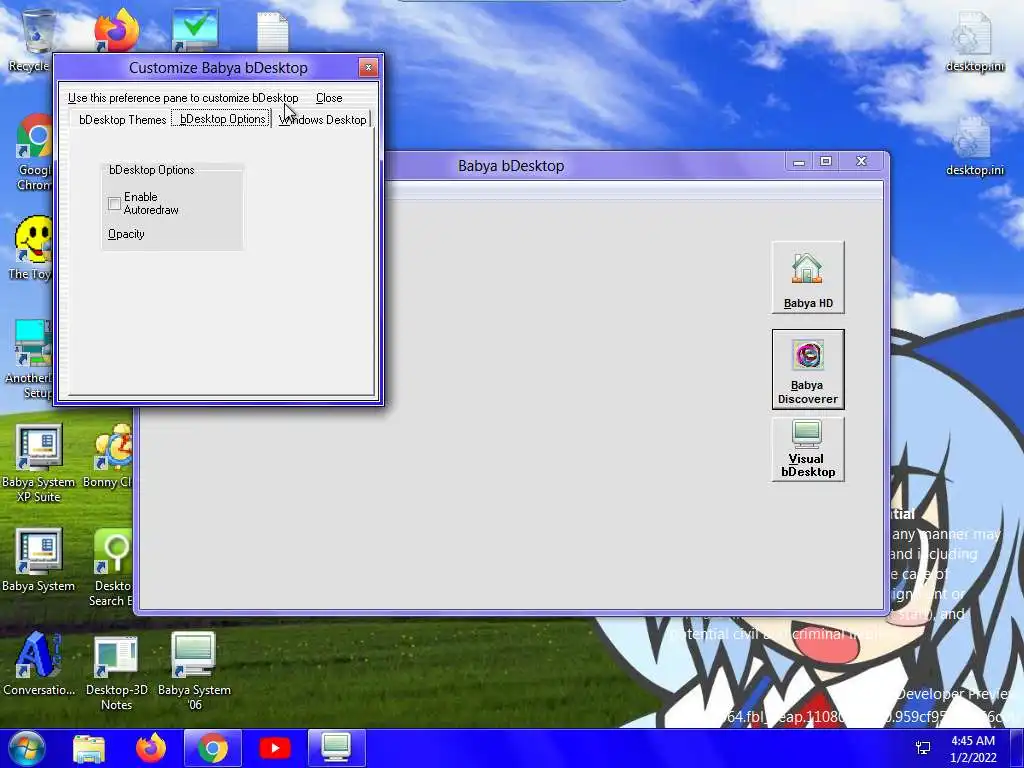
Task: Open the text document desktop icon
Action: click(x=272, y=31)
